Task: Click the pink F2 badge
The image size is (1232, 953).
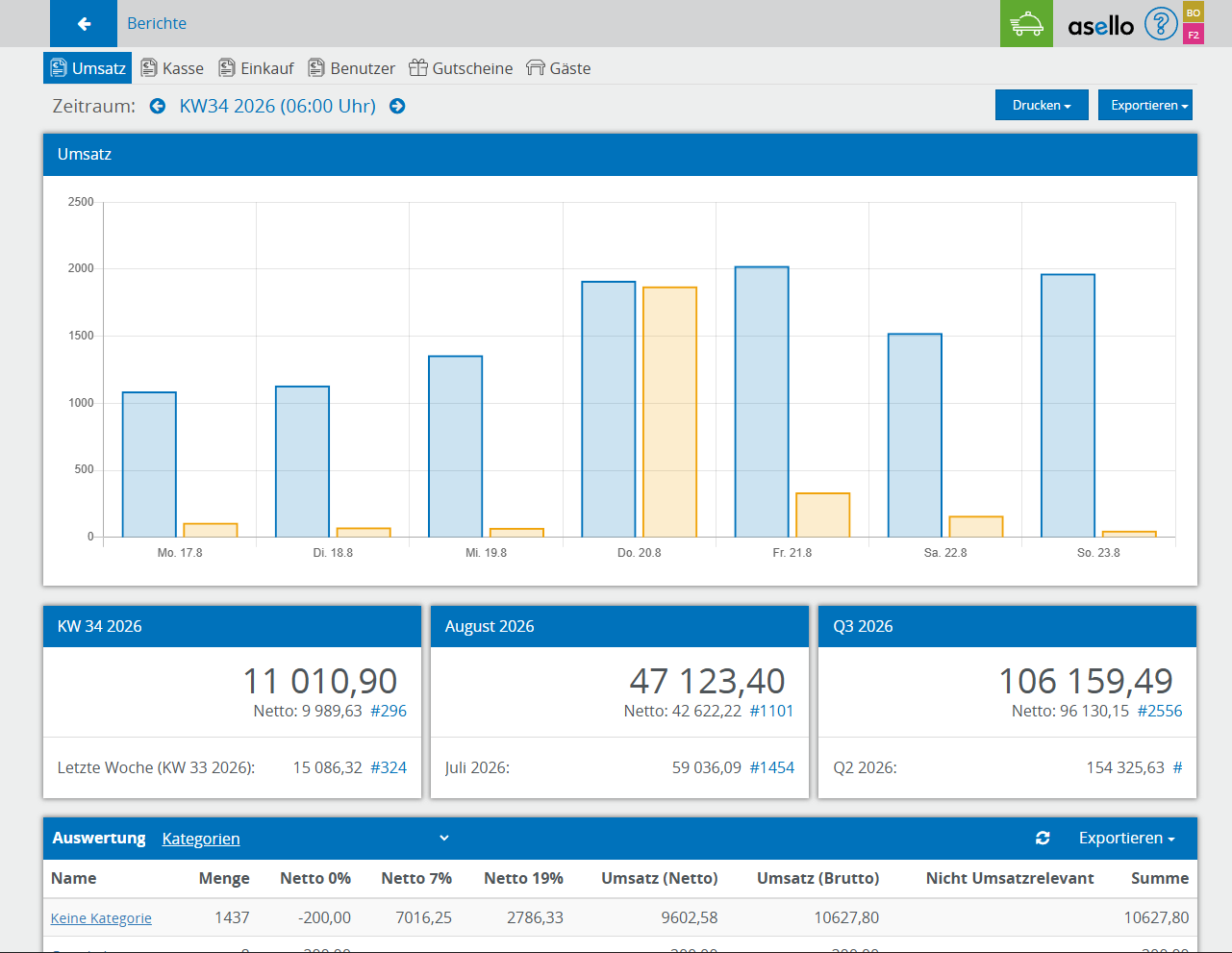Action: (x=1194, y=35)
